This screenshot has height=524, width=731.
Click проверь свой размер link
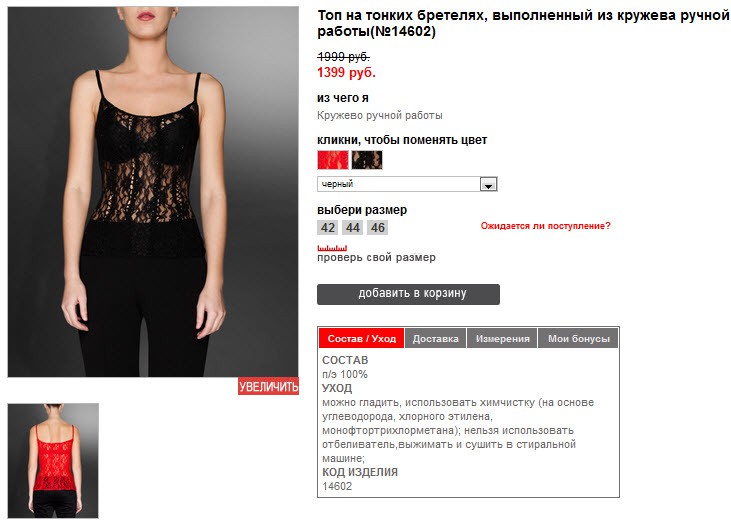coord(377,257)
